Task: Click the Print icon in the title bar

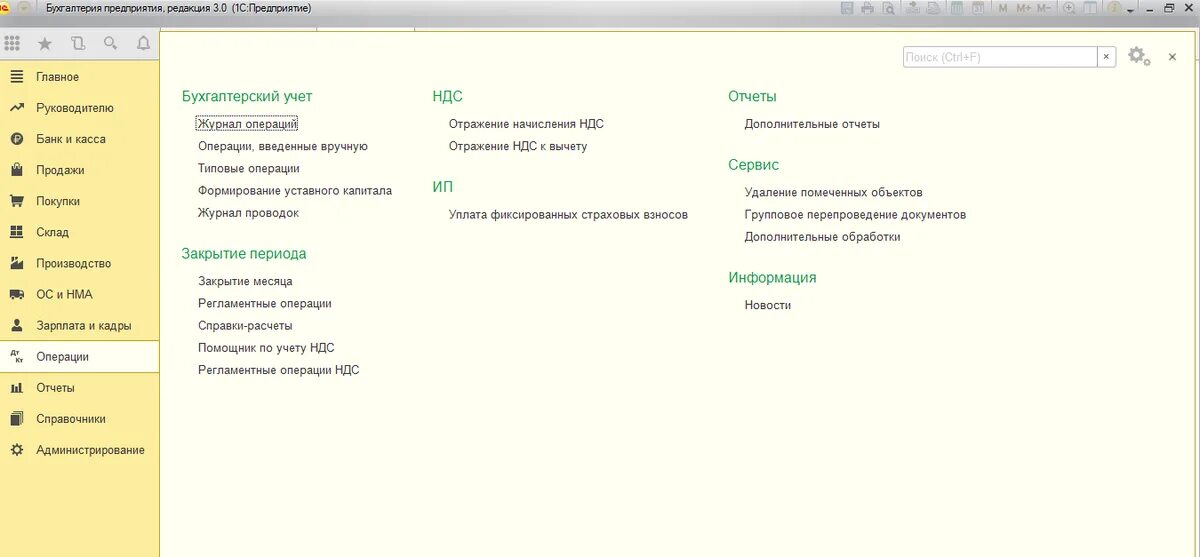Action: (x=867, y=8)
